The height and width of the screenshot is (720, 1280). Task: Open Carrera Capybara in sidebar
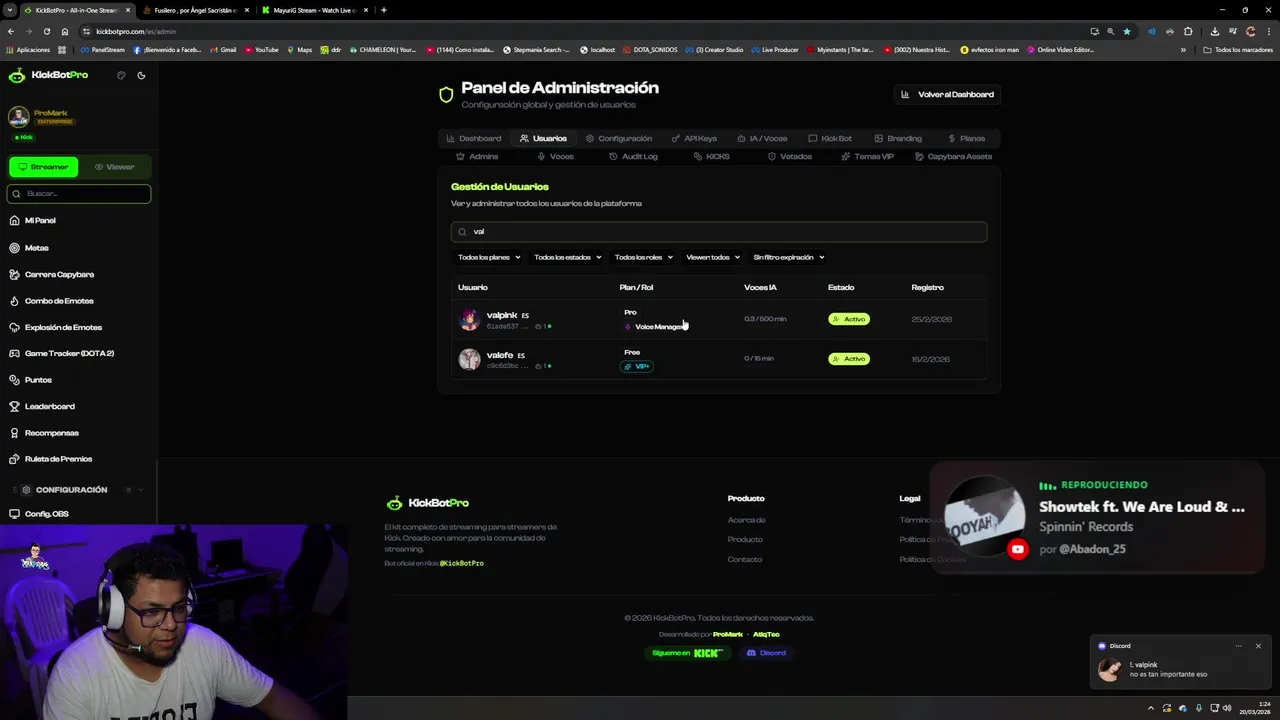(x=59, y=274)
